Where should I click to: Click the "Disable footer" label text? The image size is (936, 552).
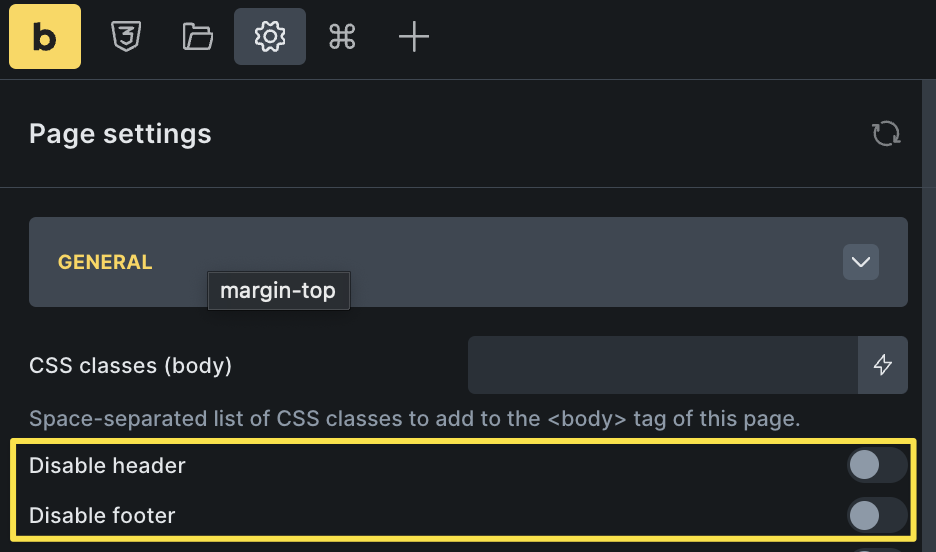(102, 516)
